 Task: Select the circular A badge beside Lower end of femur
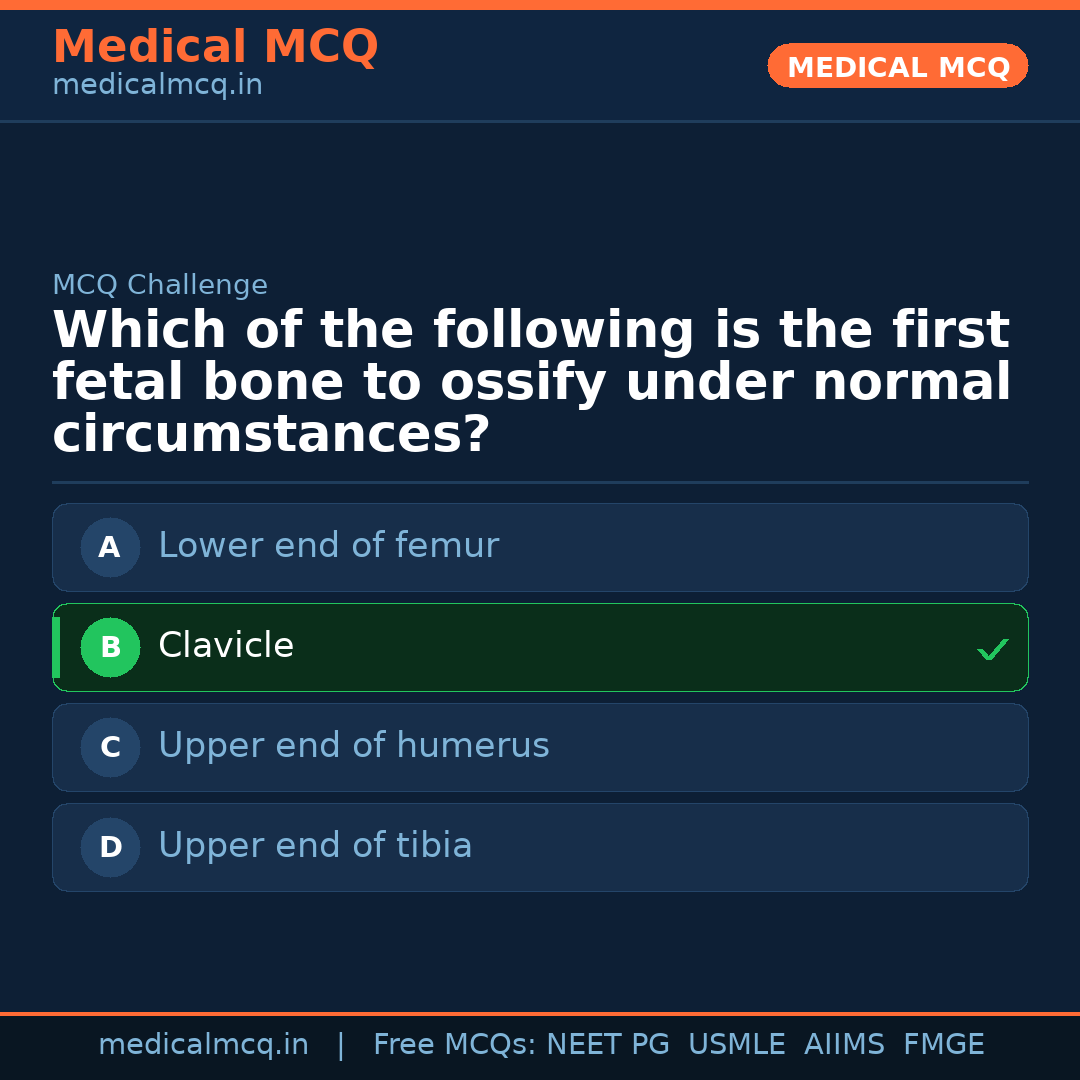[x=109, y=547]
